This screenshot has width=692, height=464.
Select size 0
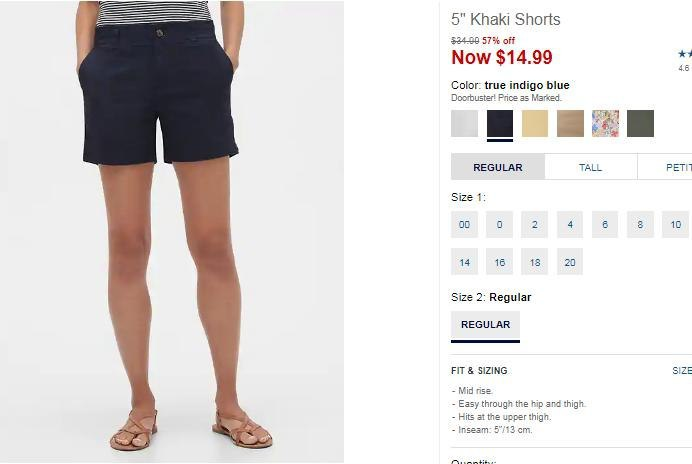click(x=500, y=224)
